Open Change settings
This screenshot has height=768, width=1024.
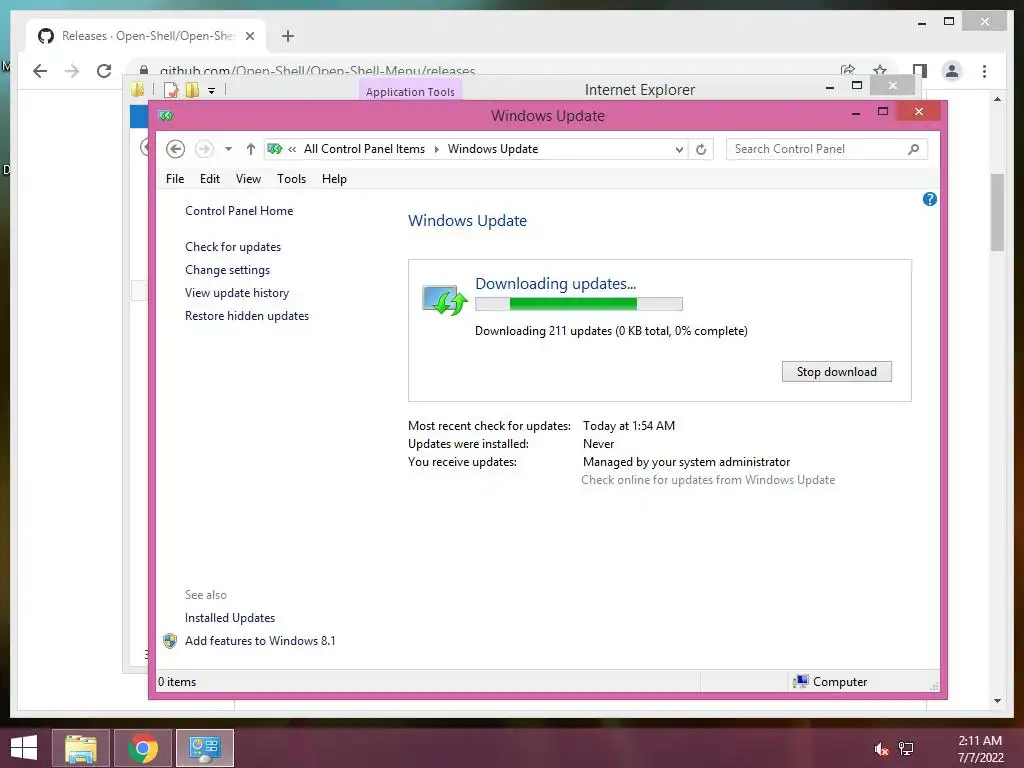227,270
